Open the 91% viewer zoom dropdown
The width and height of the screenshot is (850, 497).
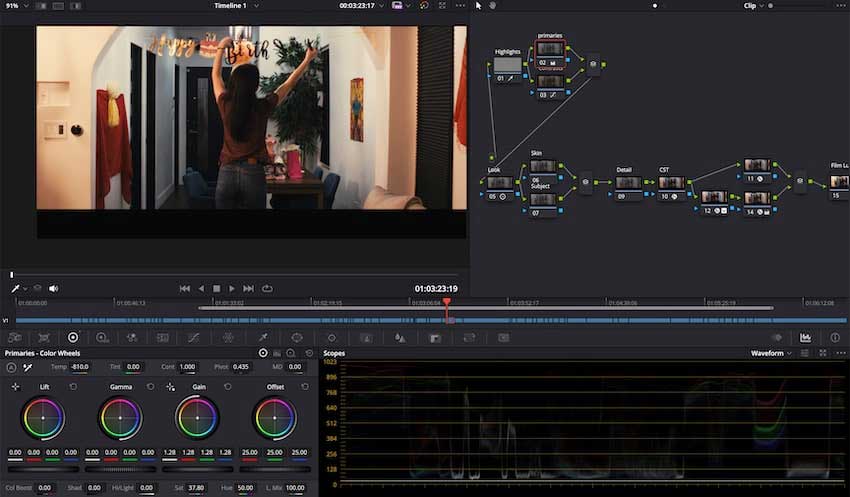tap(17, 5)
